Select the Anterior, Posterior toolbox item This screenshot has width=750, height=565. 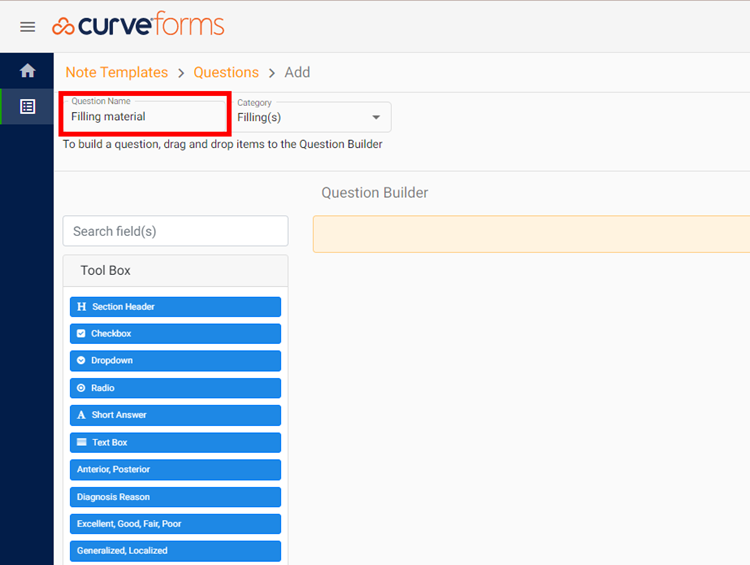point(176,470)
